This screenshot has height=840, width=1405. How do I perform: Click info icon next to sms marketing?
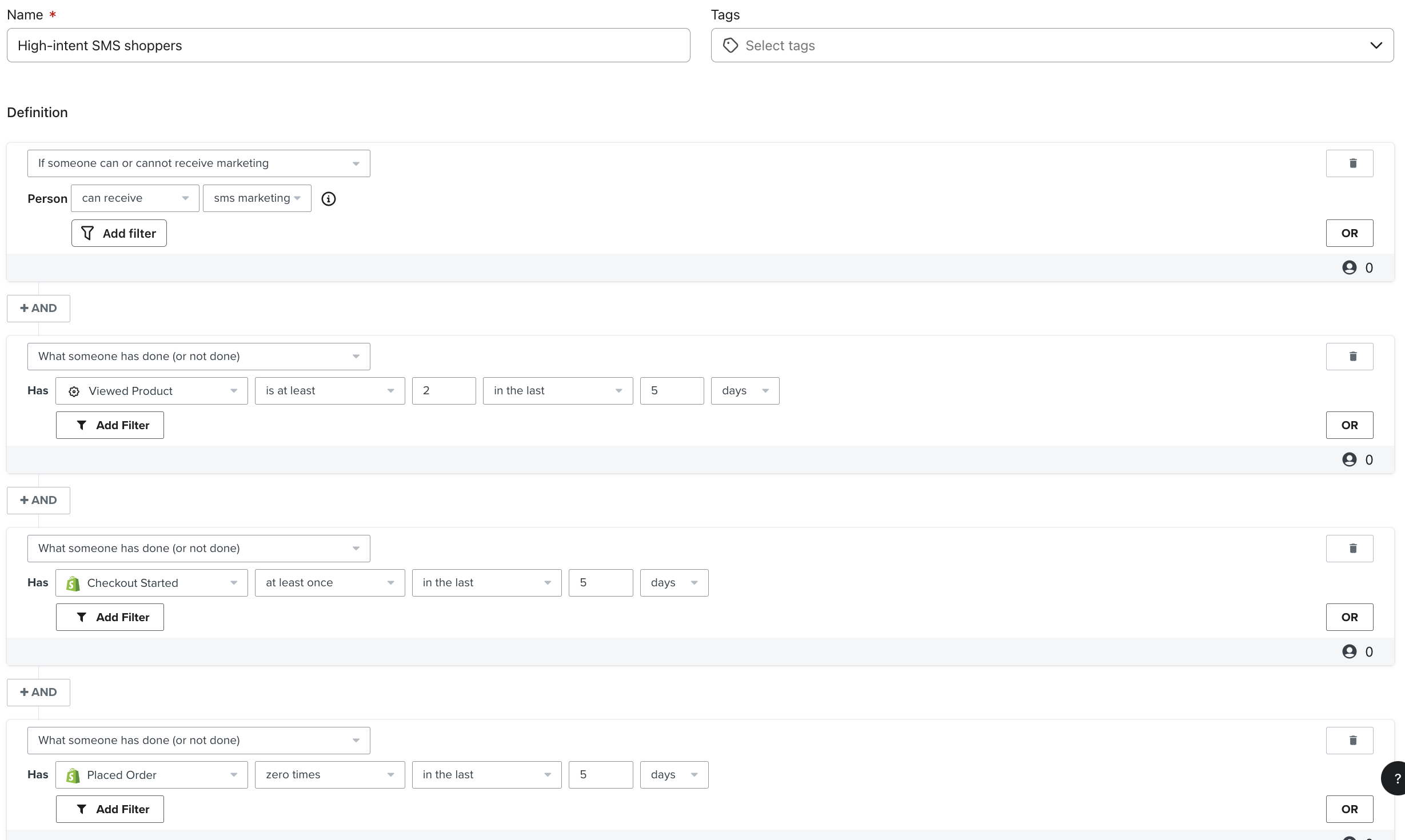328,199
